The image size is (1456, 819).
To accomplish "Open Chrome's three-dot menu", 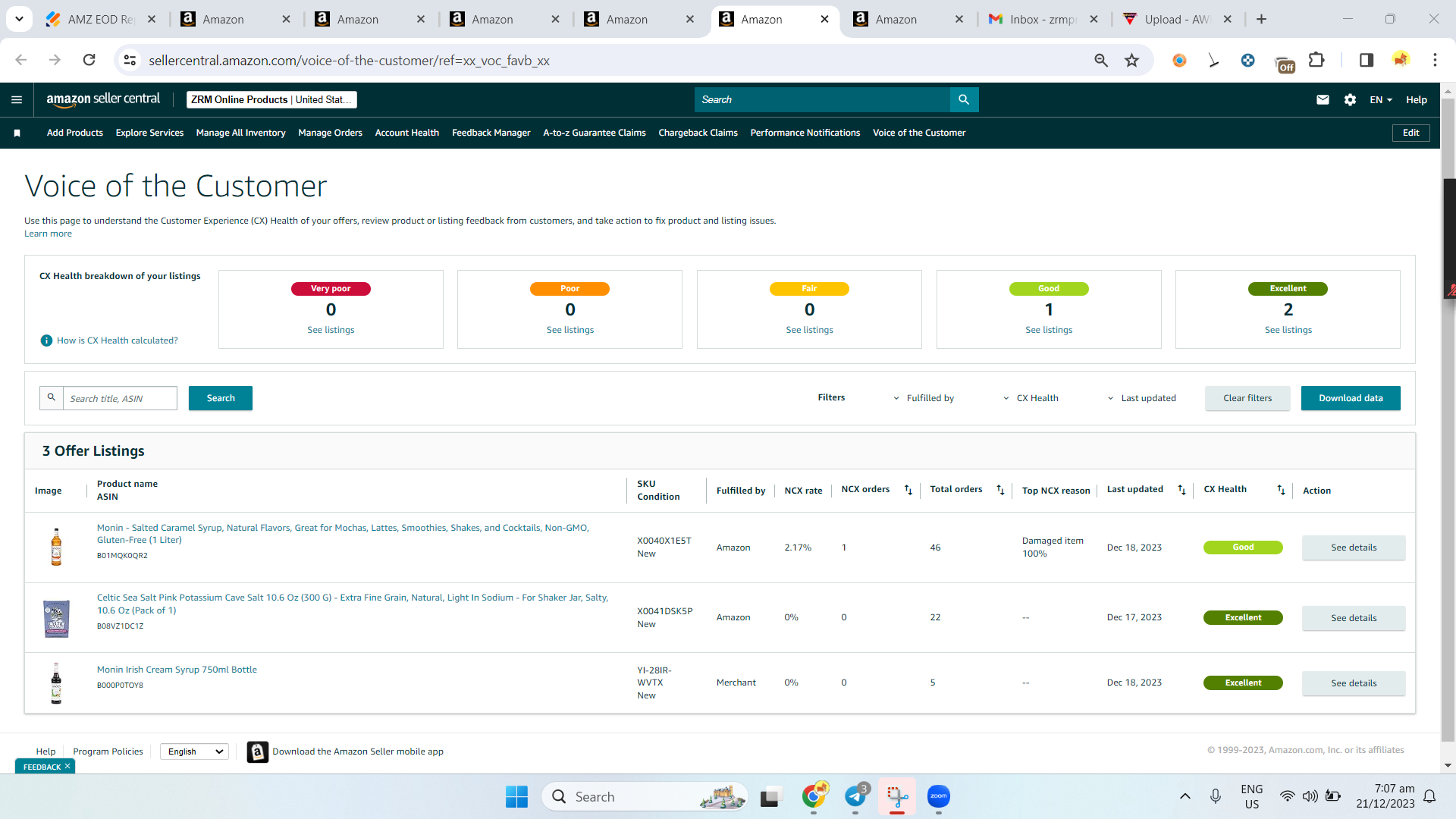I will pyautogui.click(x=1435, y=60).
